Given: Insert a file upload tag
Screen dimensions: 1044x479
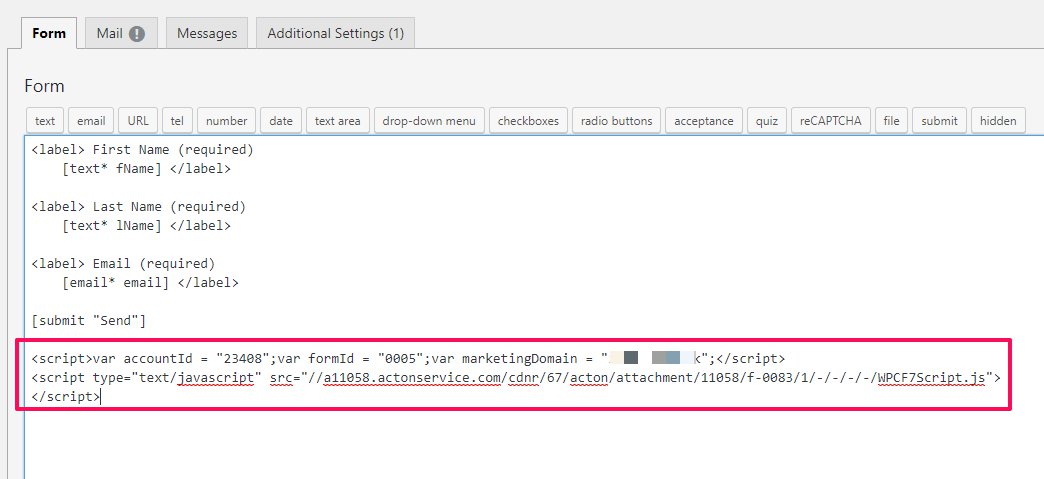Looking at the screenshot, I should tap(892, 121).
